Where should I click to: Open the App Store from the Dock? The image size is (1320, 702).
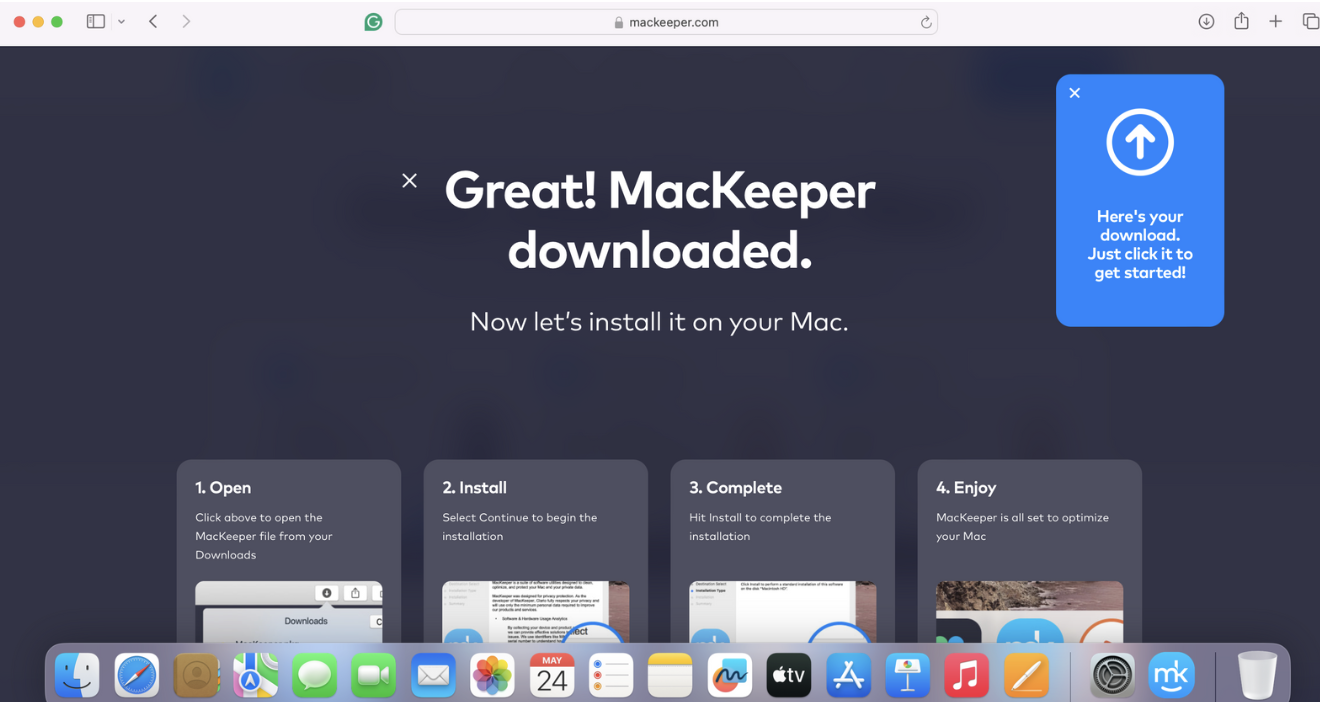click(848, 675)
